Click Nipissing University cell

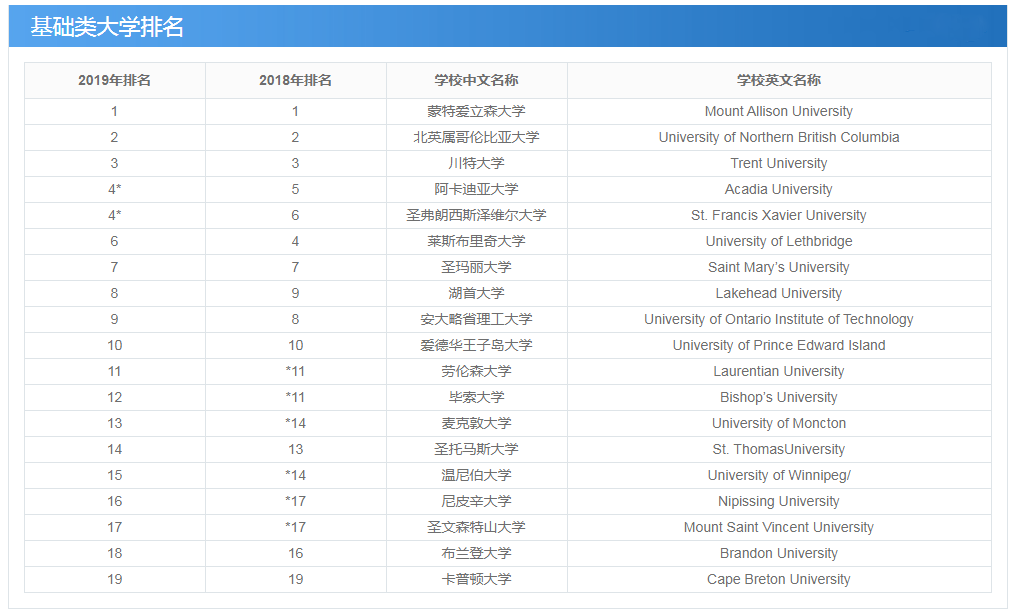point(778,501)
